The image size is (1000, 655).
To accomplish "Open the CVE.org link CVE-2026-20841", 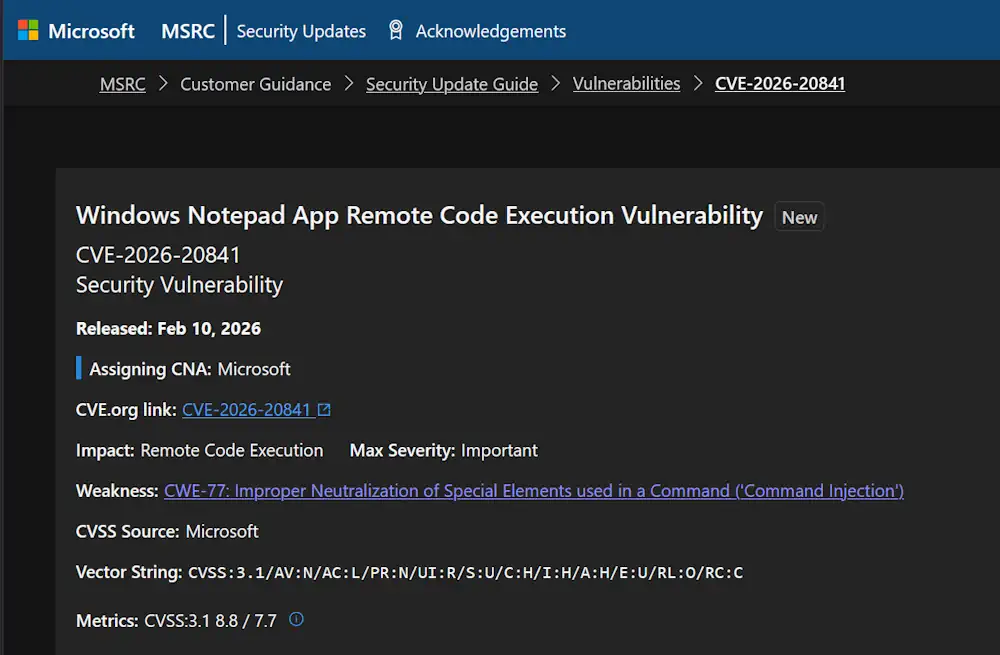I will pyautogui.click(x=246, y=409).
